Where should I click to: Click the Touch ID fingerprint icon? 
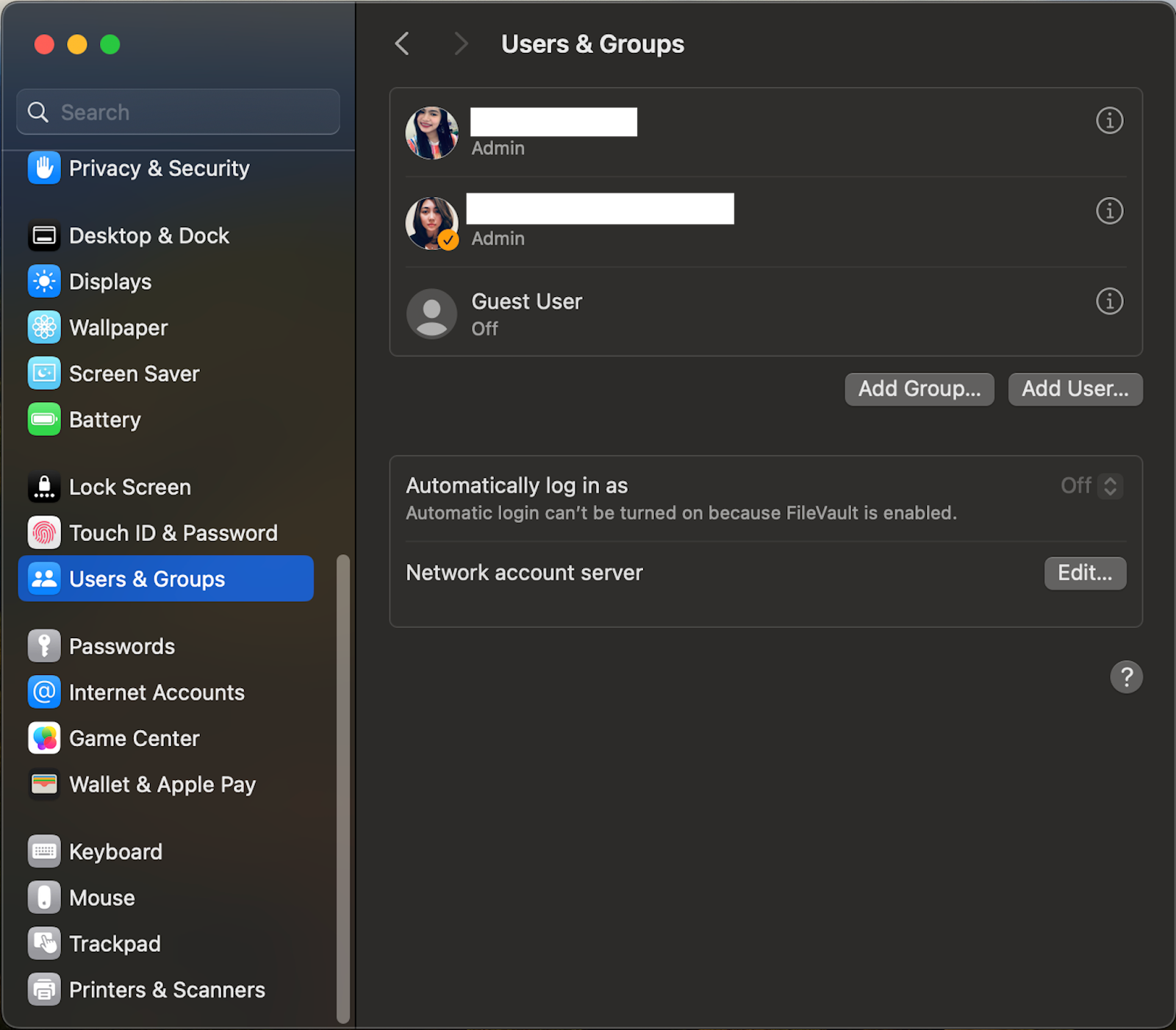[x=44, y=533]
